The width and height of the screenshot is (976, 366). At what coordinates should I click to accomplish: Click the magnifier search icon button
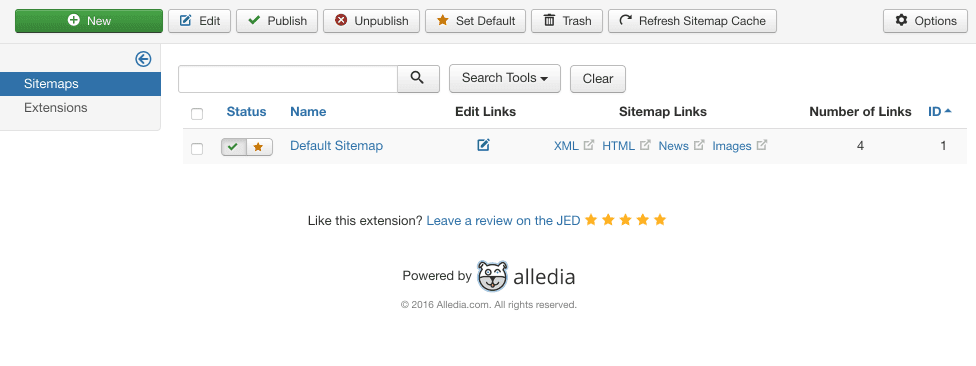pyautogui.click(x=418, y=78)
